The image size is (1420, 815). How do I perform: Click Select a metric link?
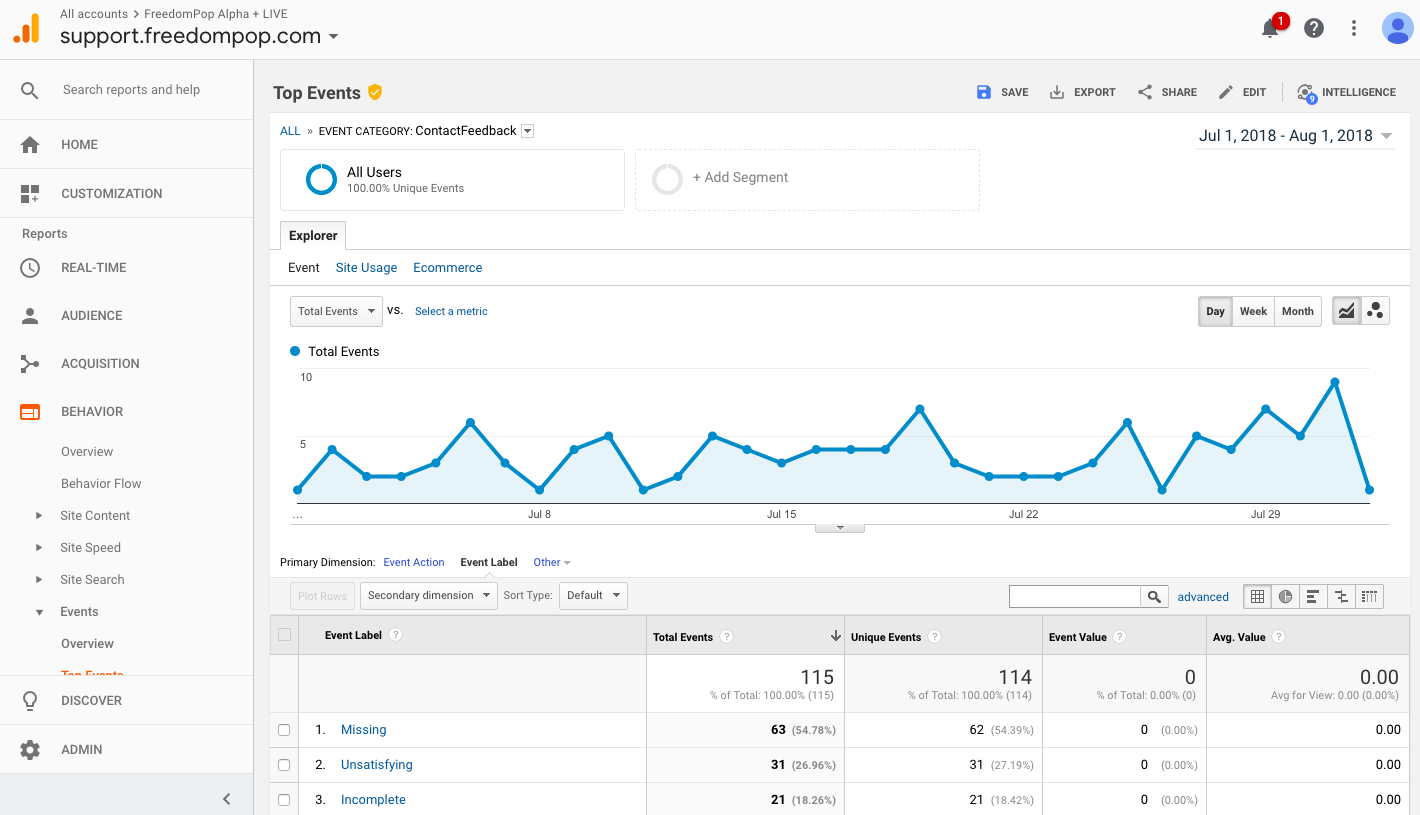pyautogui.click(x=451, y=311)
